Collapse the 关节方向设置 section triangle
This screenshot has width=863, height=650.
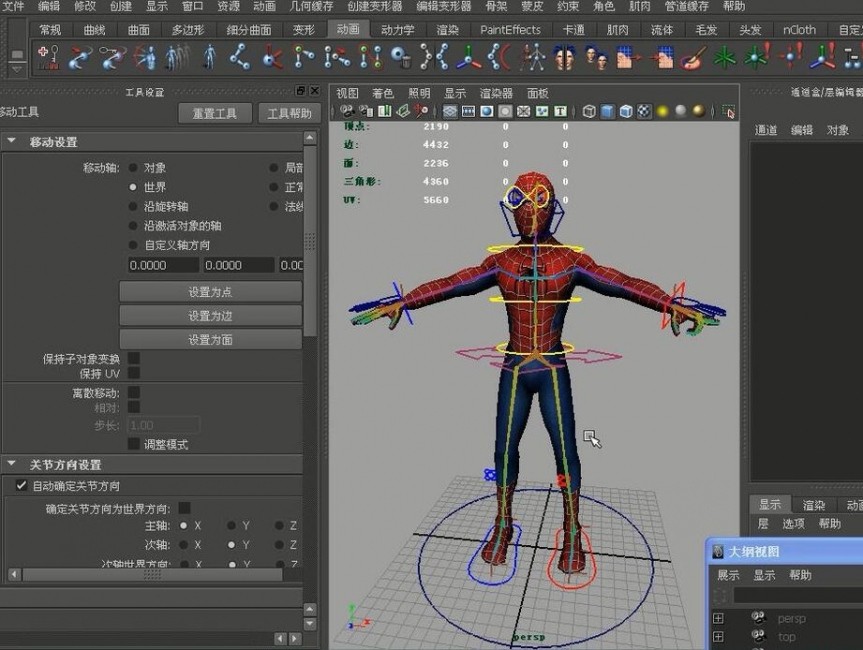click(11, 464)
